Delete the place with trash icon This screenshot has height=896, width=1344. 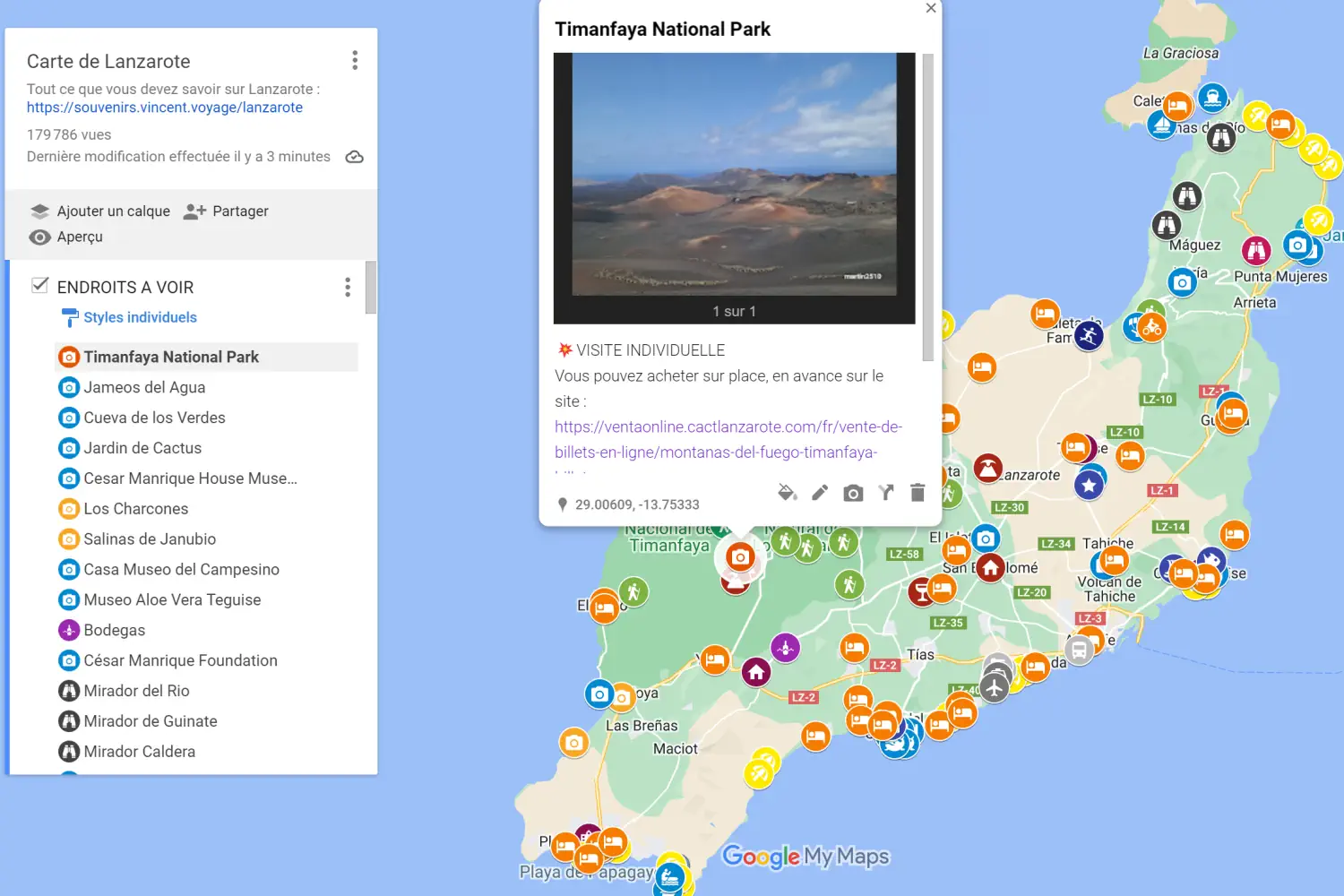pos(918,493)
